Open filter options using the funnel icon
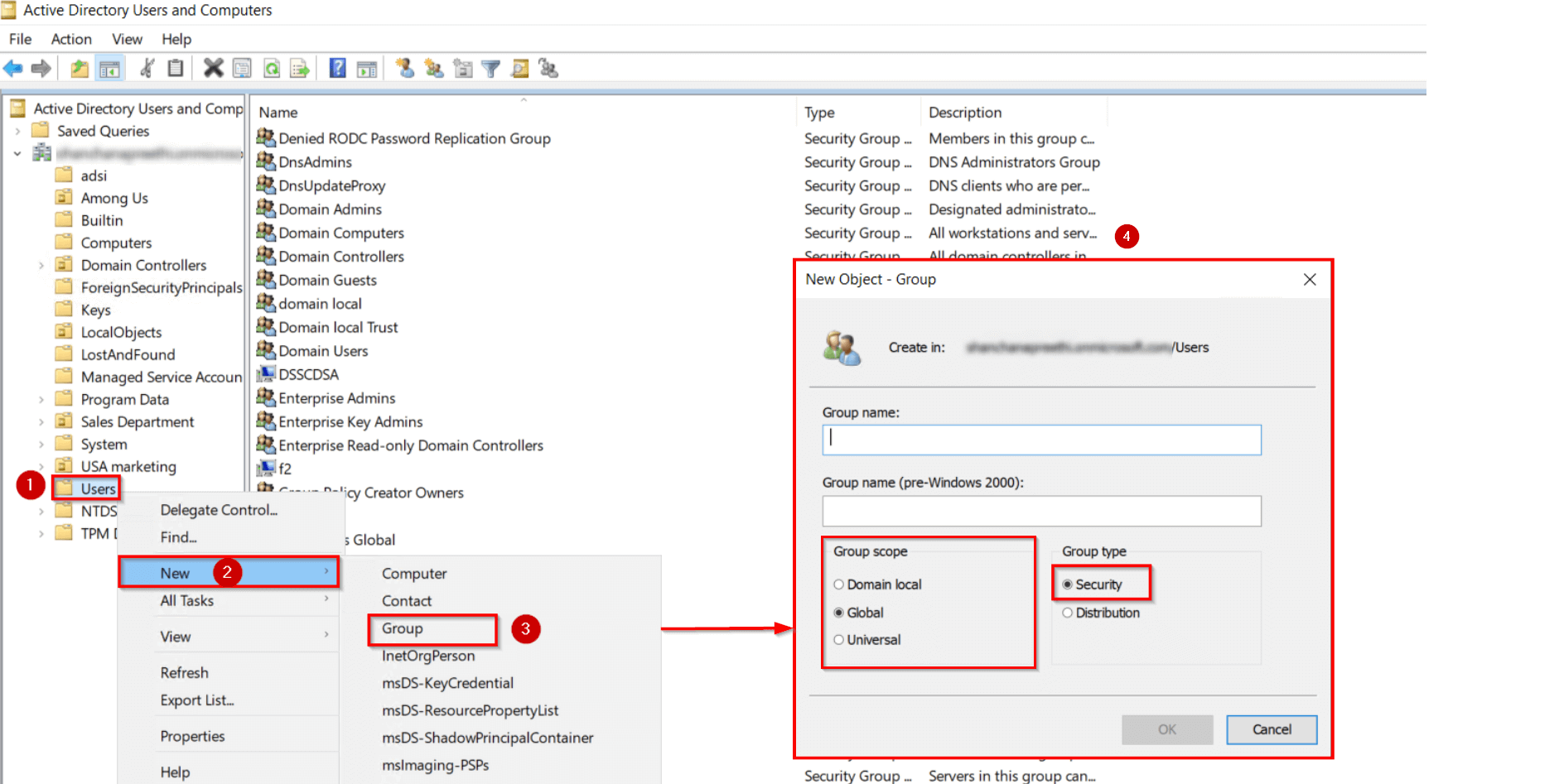The image size is (1559, 784). coord(490,68)
